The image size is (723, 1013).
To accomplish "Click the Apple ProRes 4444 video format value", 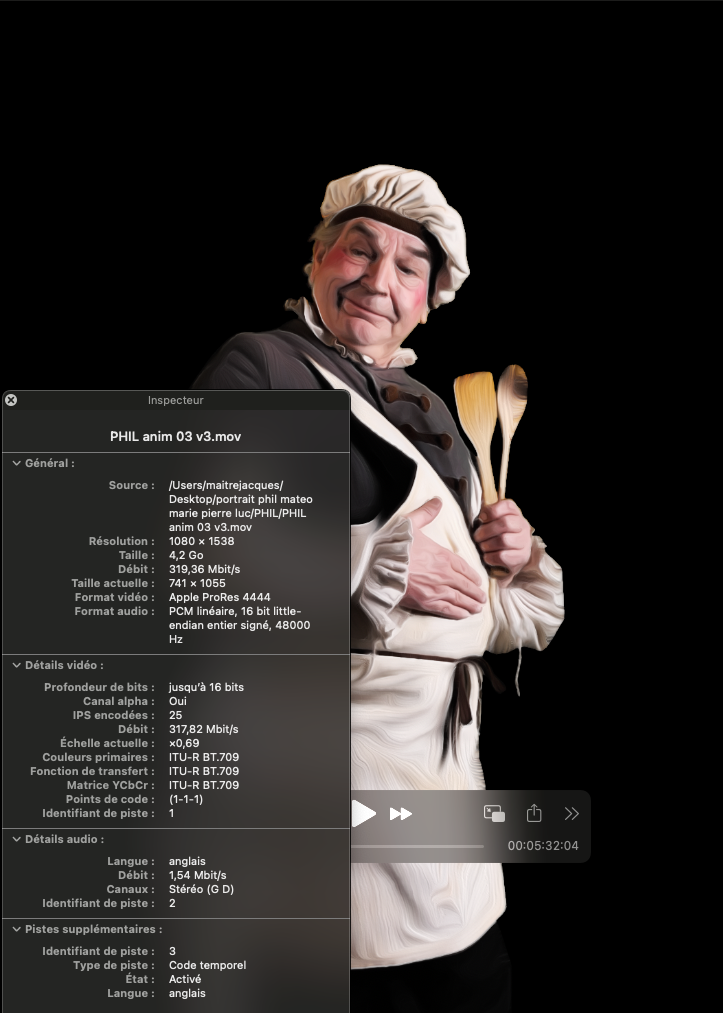I will click(x=219, y=597).
